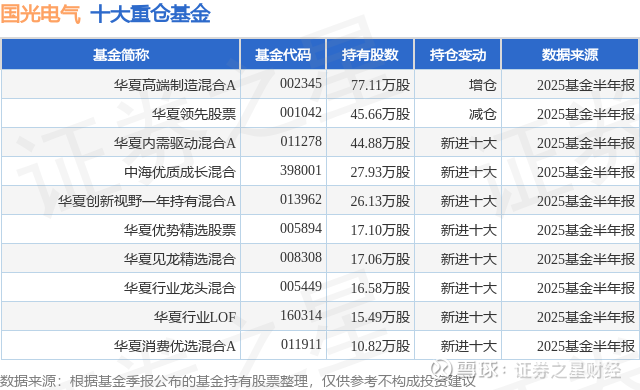Open the 华夏见龙精选混合 fund entry
640x390 pixels.
point(180,259)
